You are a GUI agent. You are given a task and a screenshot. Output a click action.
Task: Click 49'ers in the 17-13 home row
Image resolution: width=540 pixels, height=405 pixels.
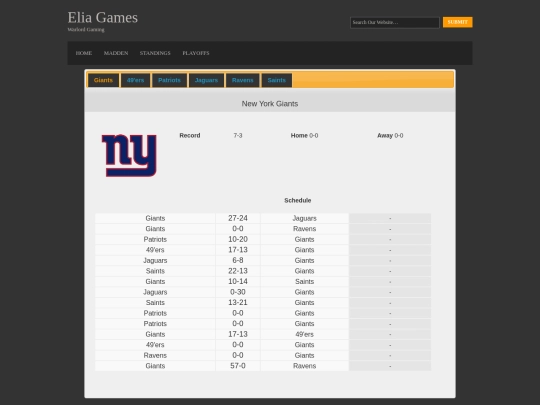tap(155, 250)
